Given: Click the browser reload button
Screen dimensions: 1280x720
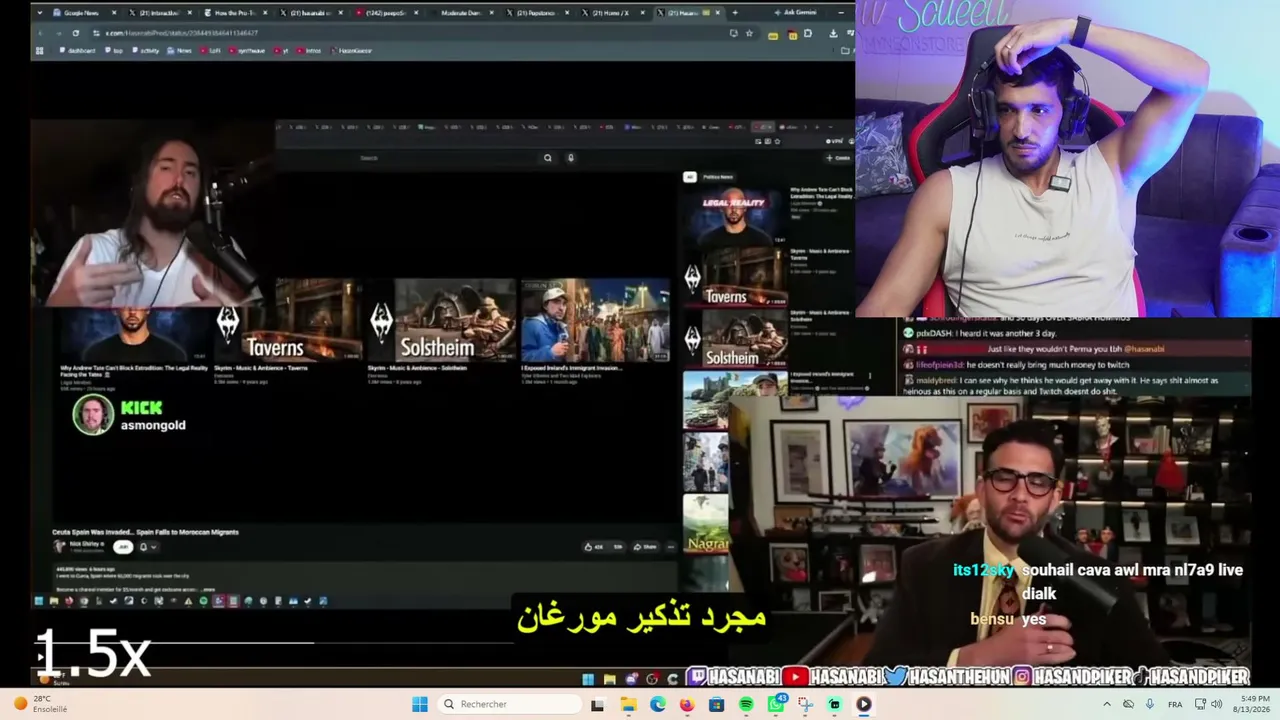Looking at the screenshot, I should pos(75,33).
